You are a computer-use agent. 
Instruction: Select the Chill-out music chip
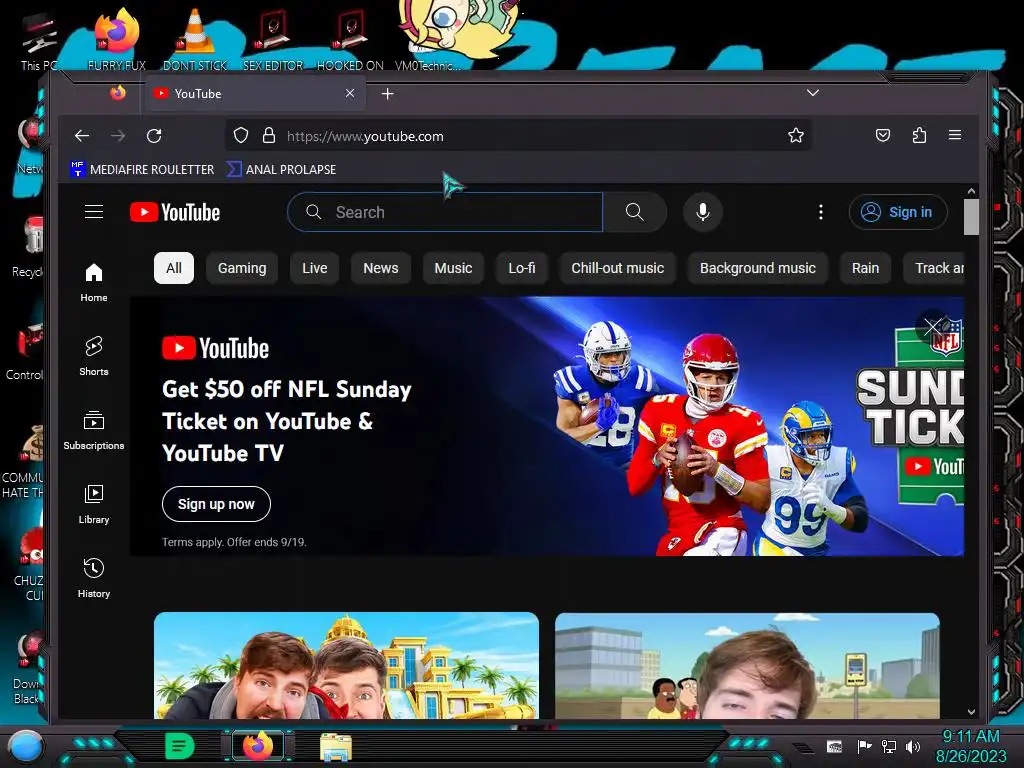[x=618, y=268]
